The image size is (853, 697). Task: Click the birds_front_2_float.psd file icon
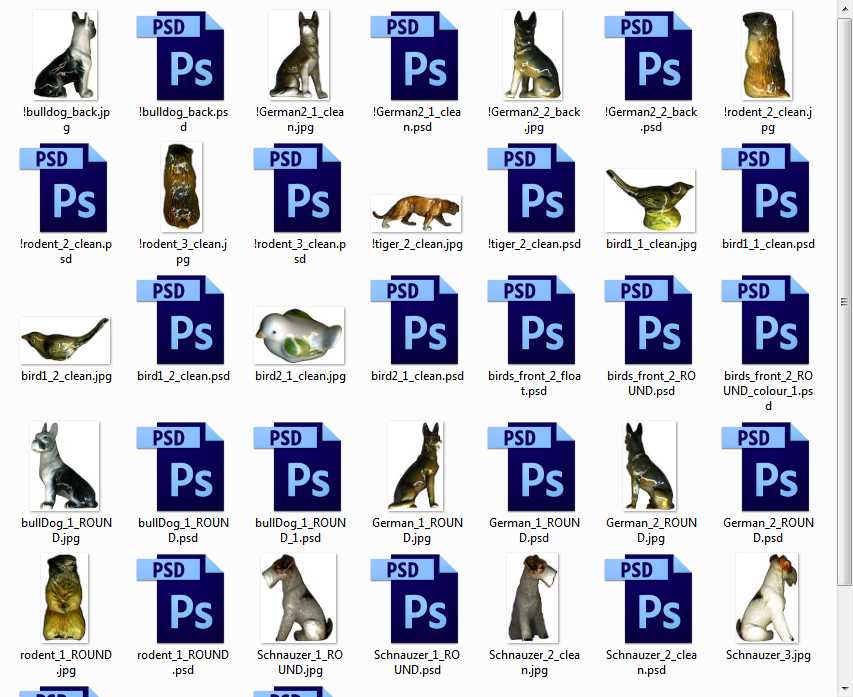[531, 320]
